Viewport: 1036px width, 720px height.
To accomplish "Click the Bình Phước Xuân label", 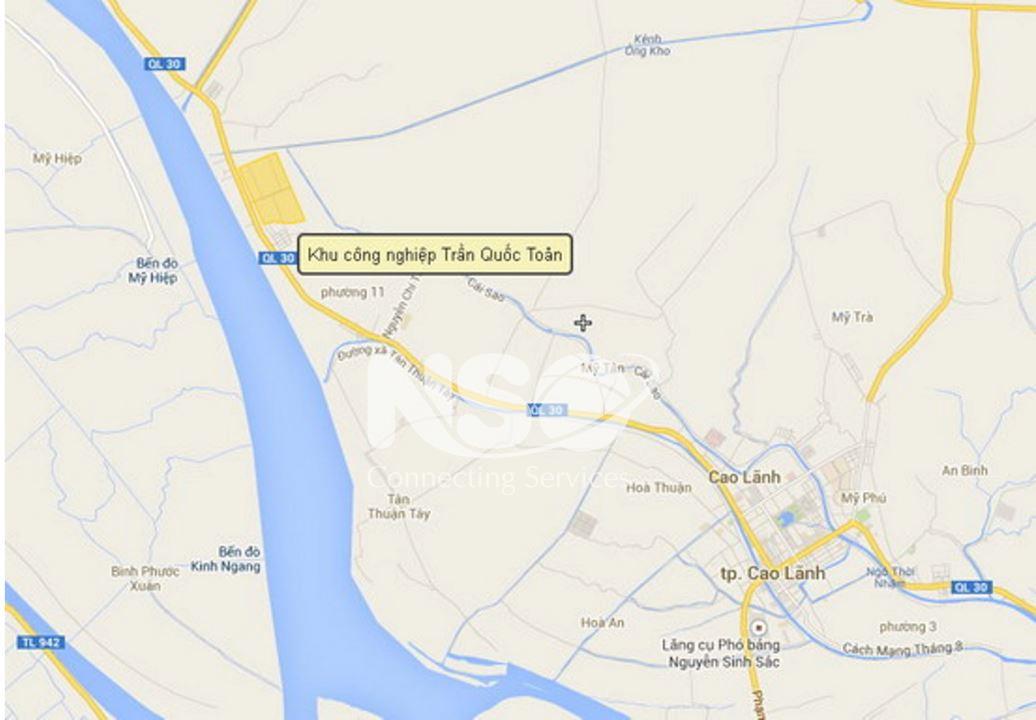I will 145,579.
